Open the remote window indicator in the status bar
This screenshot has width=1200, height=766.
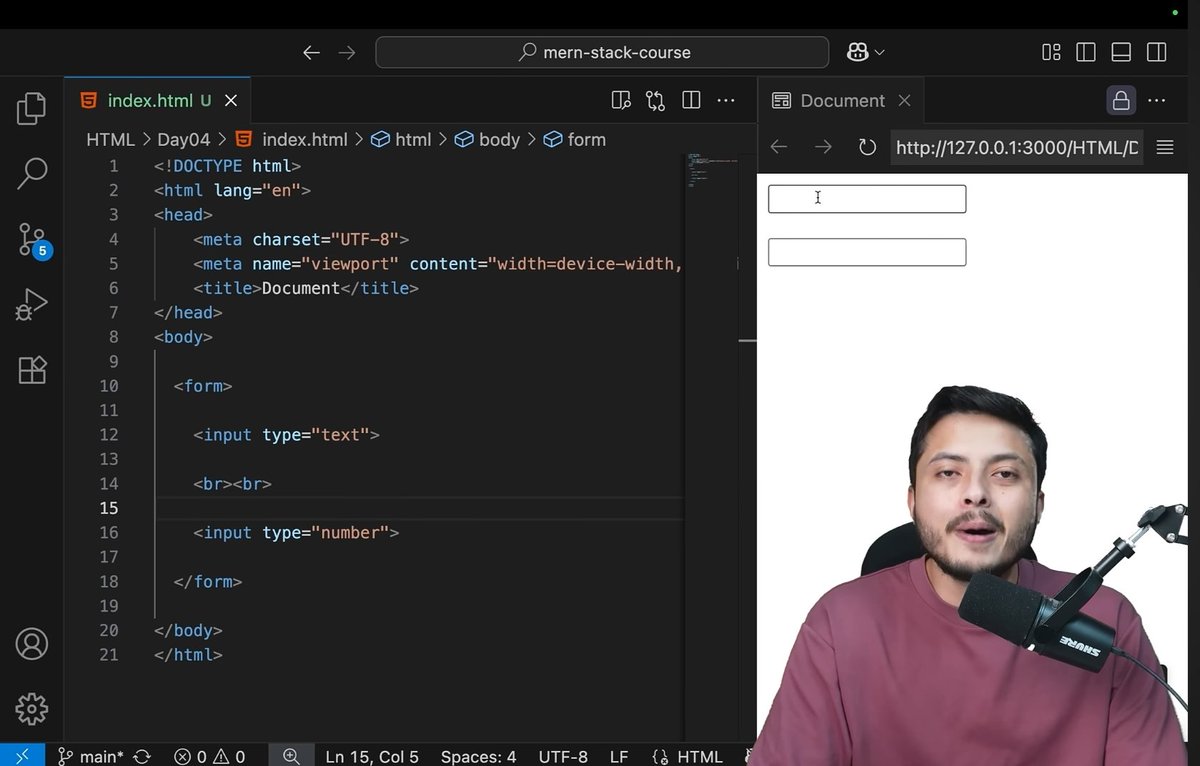click(x=22, y=756)
